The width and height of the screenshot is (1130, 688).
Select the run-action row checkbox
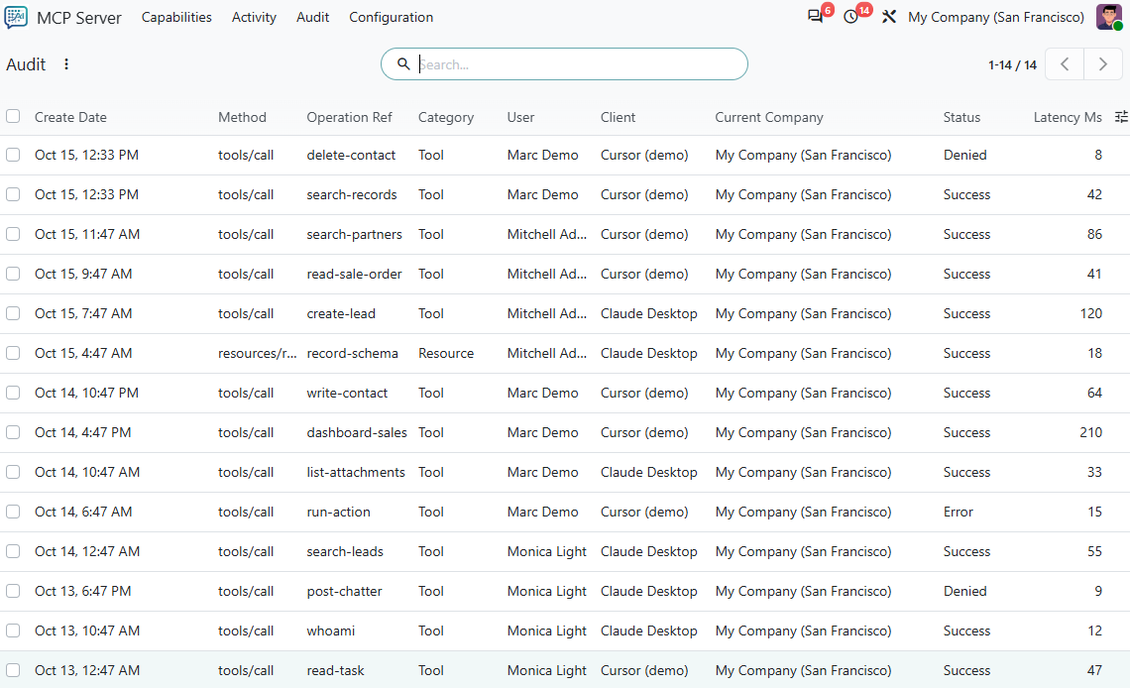coord(13,511)
